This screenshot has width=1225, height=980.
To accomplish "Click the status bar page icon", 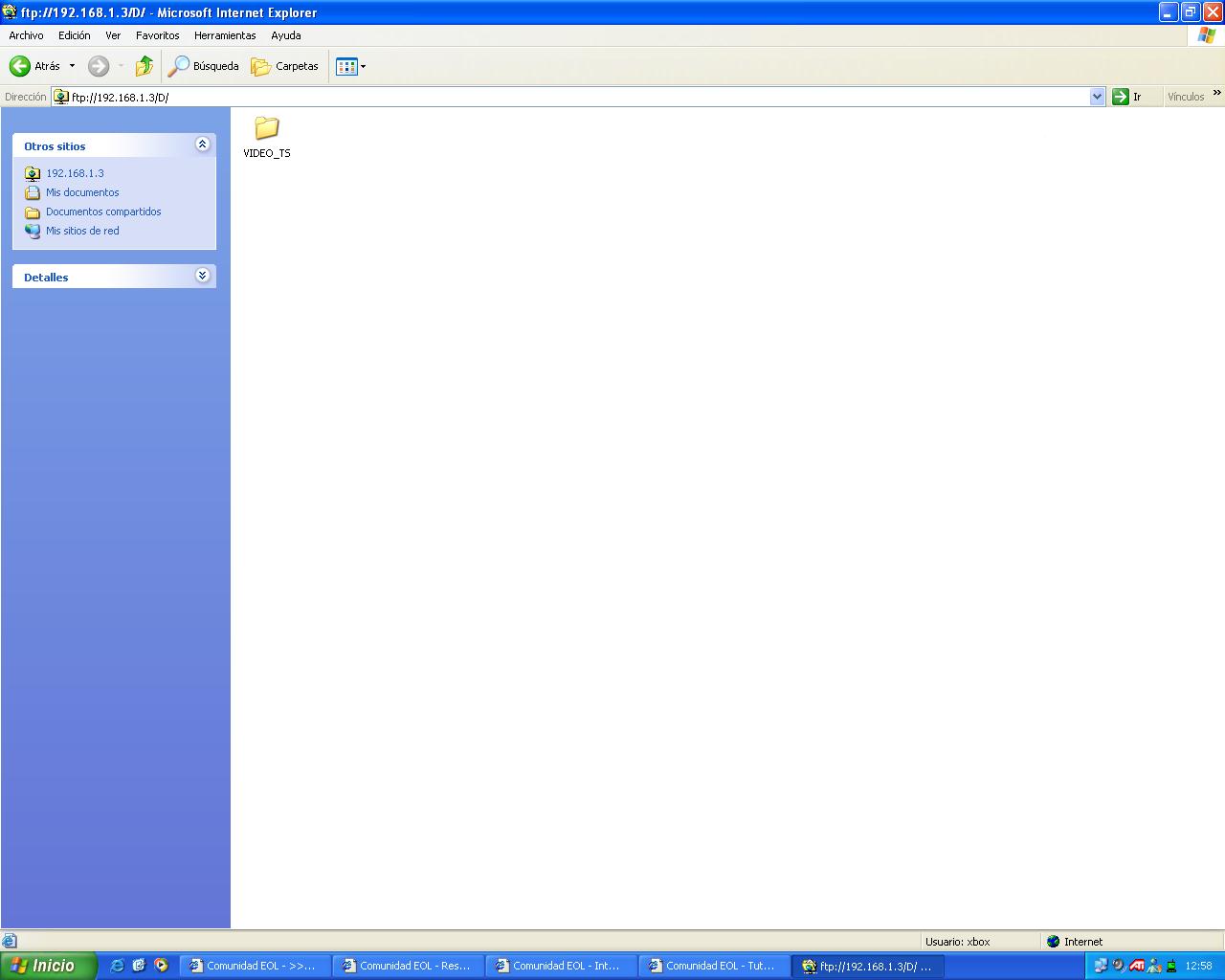I will point(10,942).
